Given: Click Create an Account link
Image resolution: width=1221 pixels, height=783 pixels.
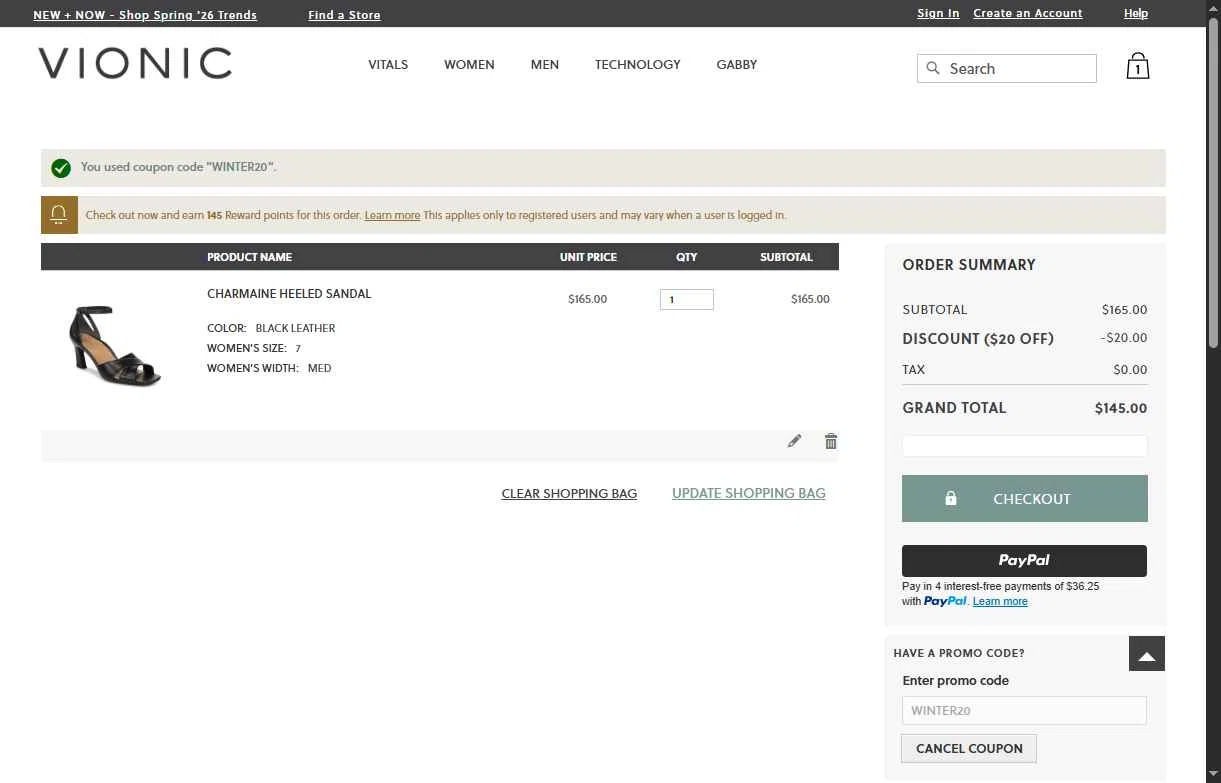Looking at the screenshot, I should click(1028, 13).
